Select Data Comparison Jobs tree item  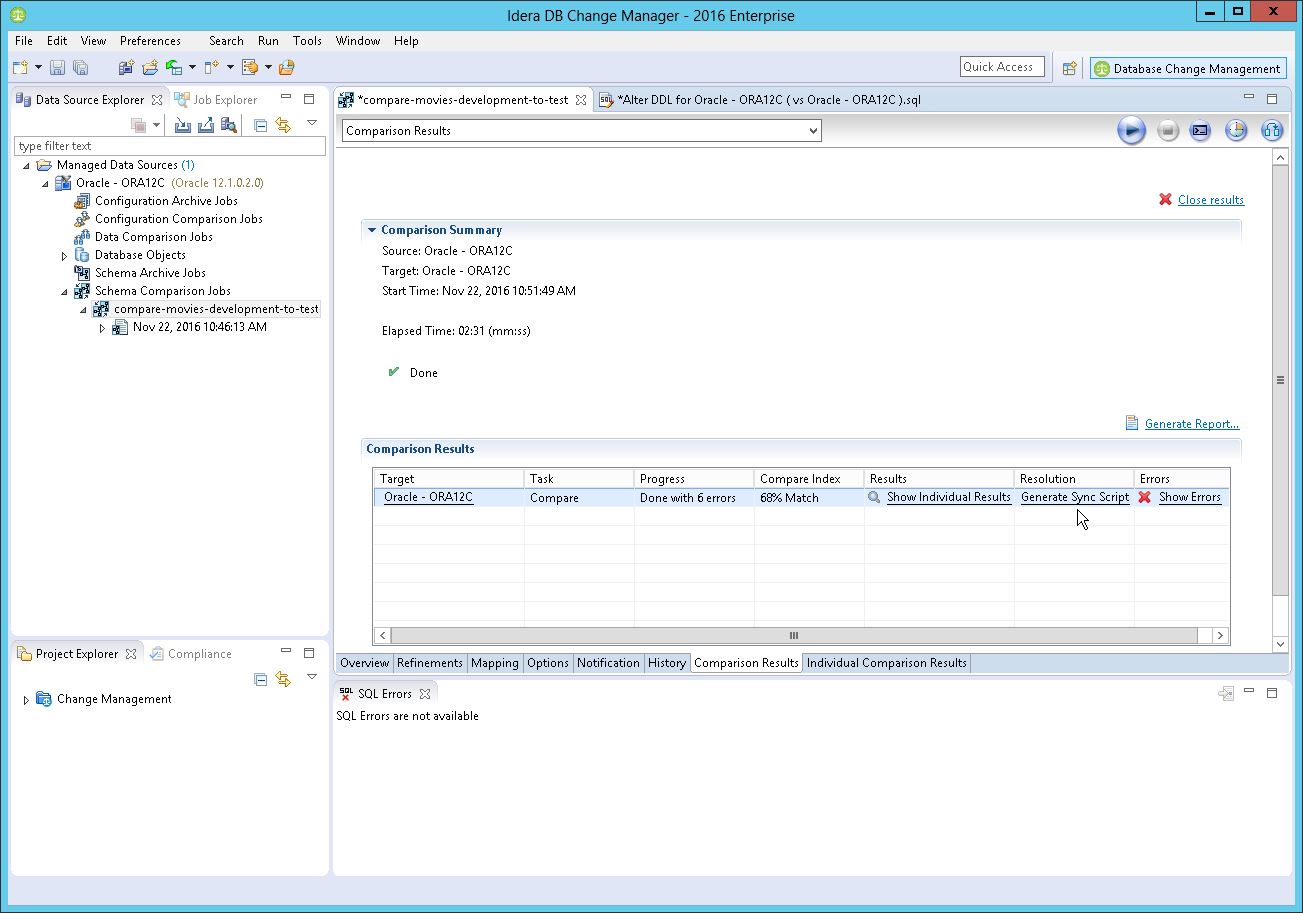point(153,237)
